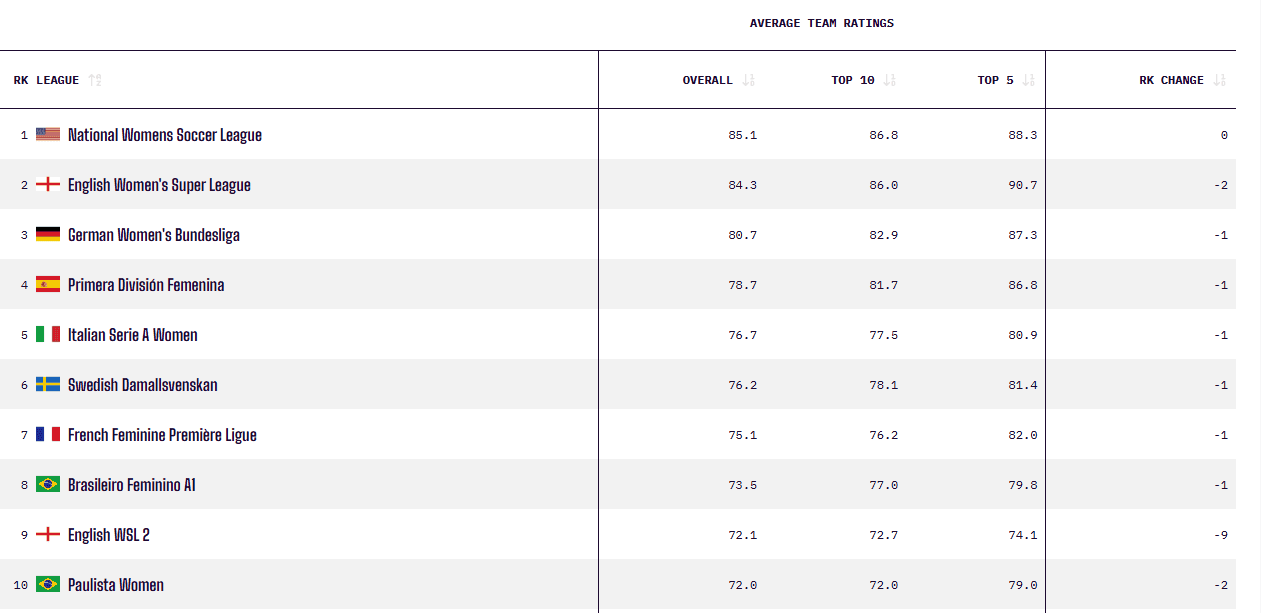Click the German flag icon

pos(48,234)
